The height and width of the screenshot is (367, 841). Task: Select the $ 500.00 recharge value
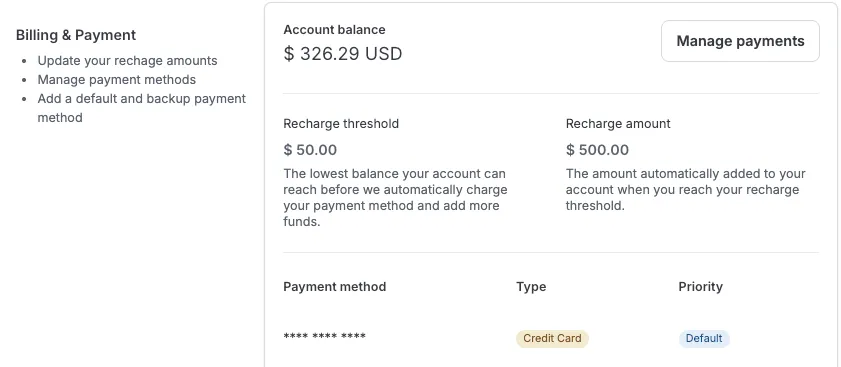(x=597, y=150)
